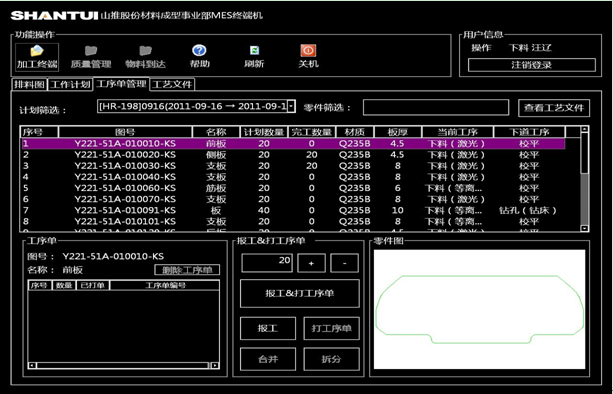Click the 拆分 split button
Viewport: 613px width, 394px height.
click(x=332, y=359)
